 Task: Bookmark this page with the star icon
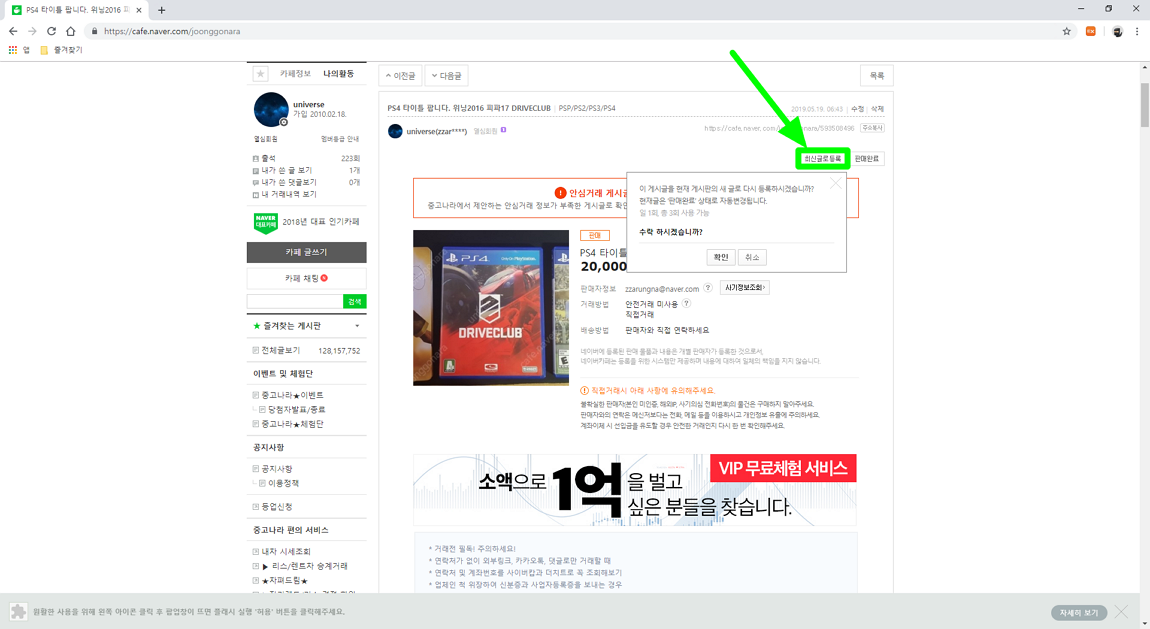[1066, 32]
